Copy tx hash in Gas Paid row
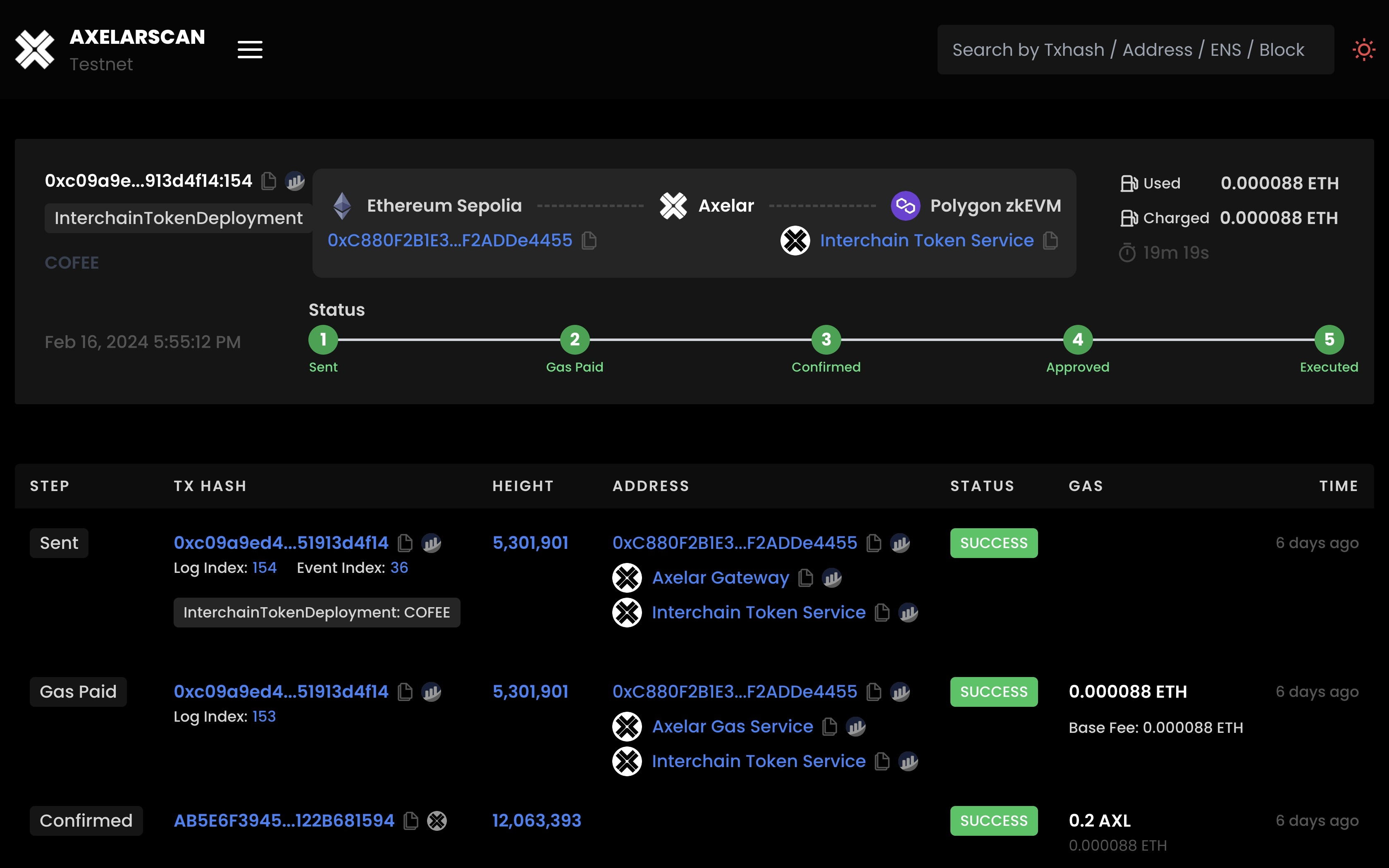 405,692
